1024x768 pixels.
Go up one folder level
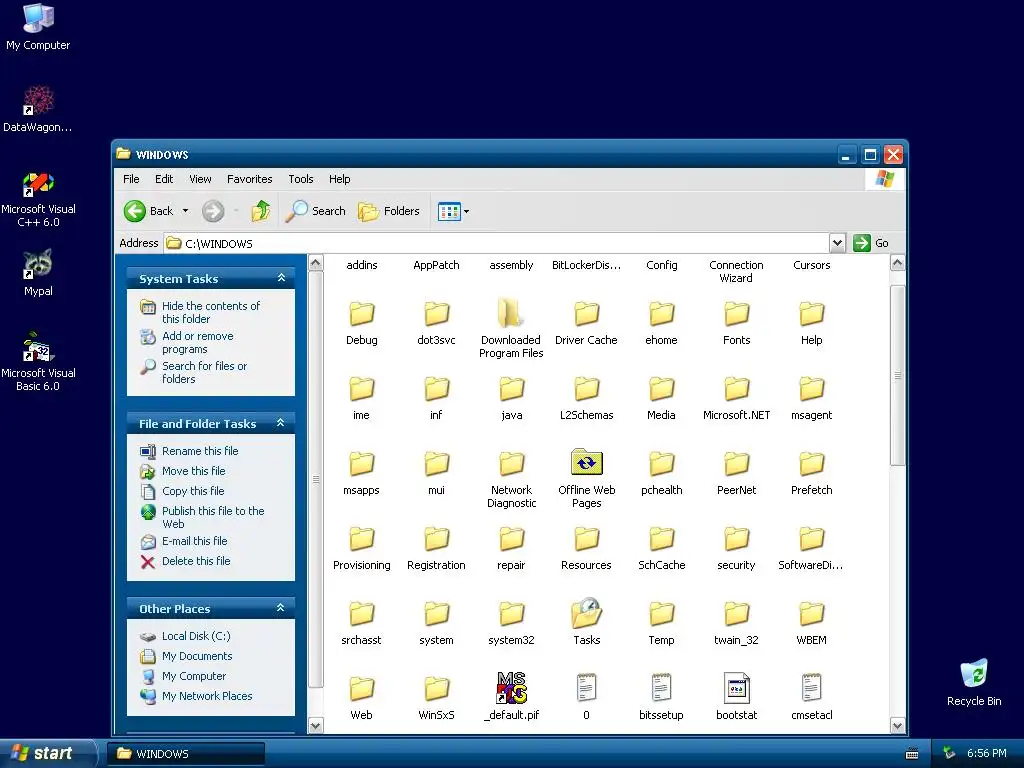261,211
